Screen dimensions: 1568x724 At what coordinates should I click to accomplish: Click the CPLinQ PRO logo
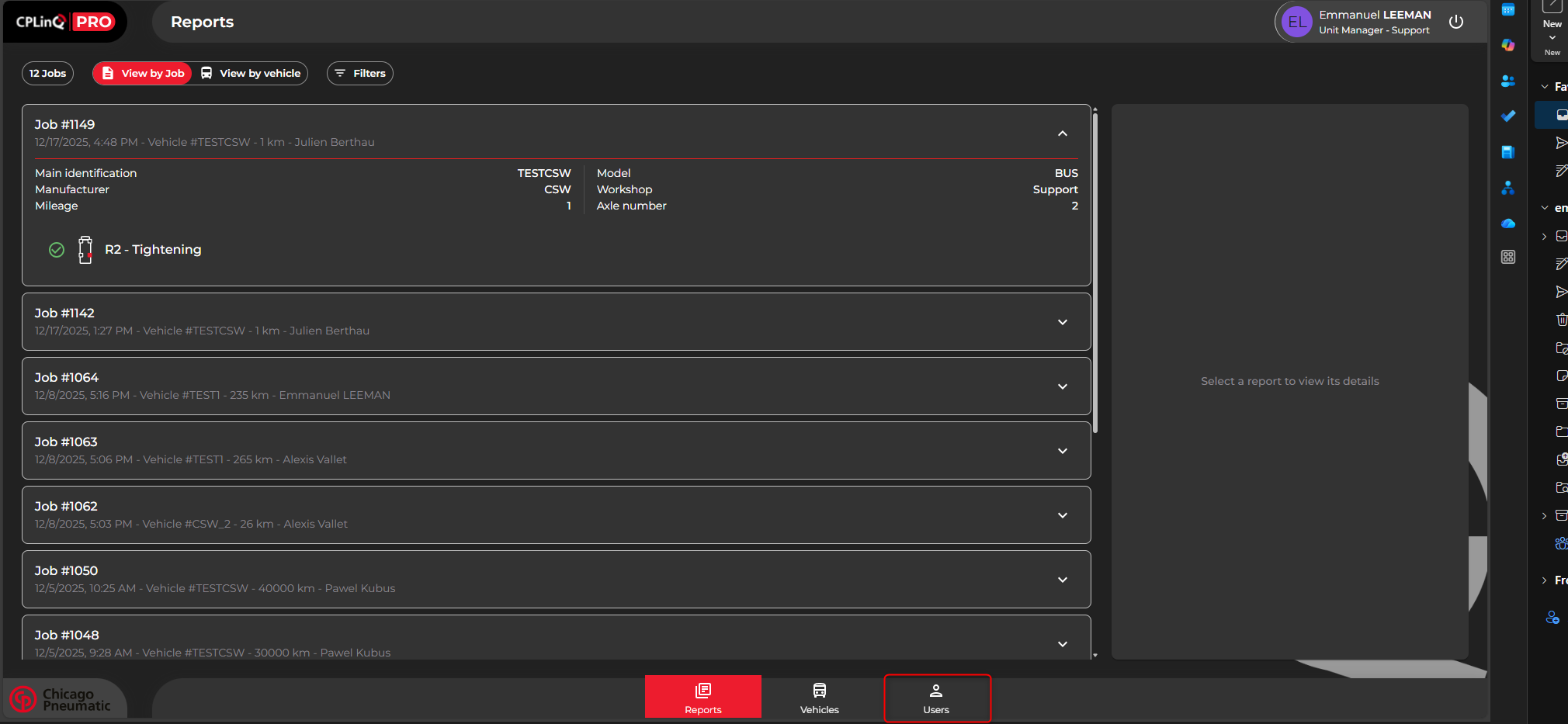[x=65, y=22]
